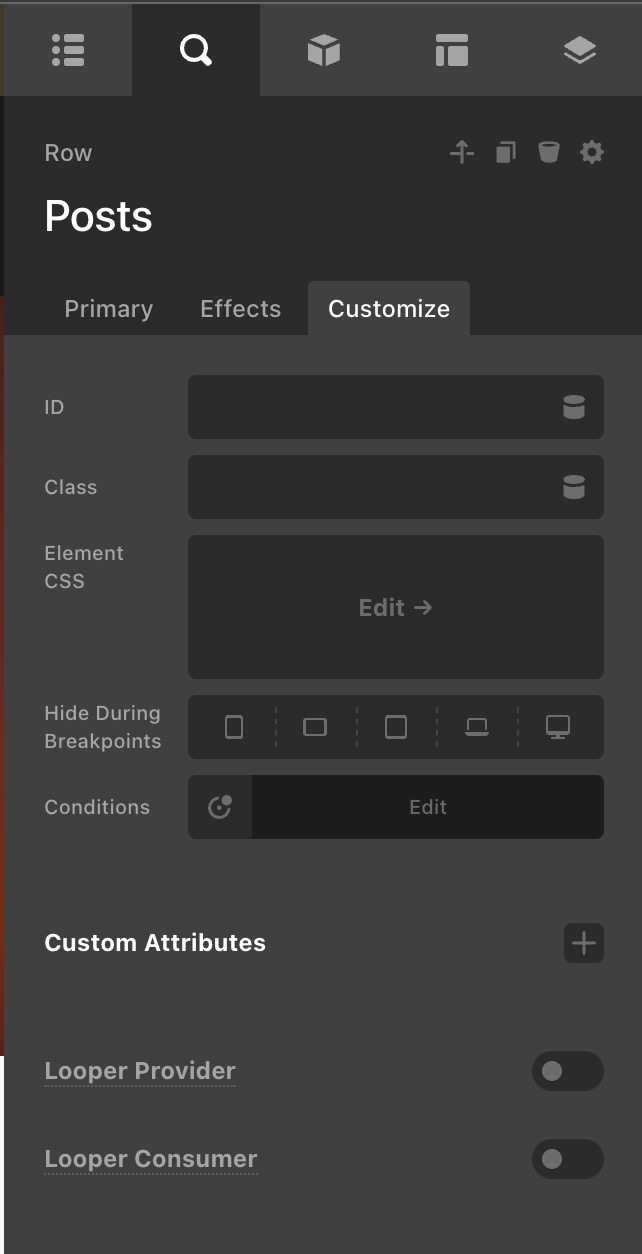Click the dynamic content icon in ID field
Image resolution: width=642 pixels, height=1254 pixels.
coord(573,407)
